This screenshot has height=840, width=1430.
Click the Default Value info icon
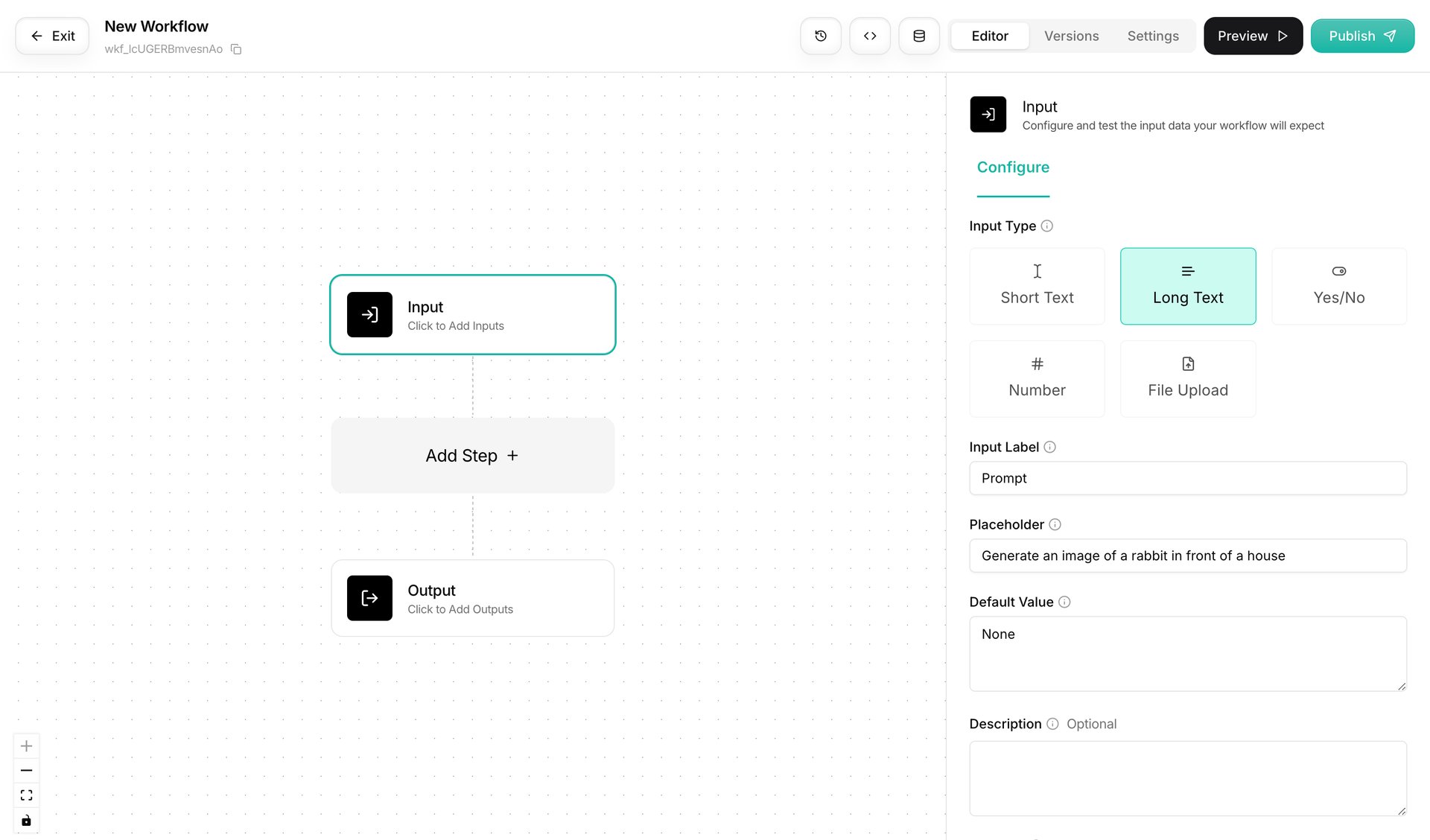1065,602
